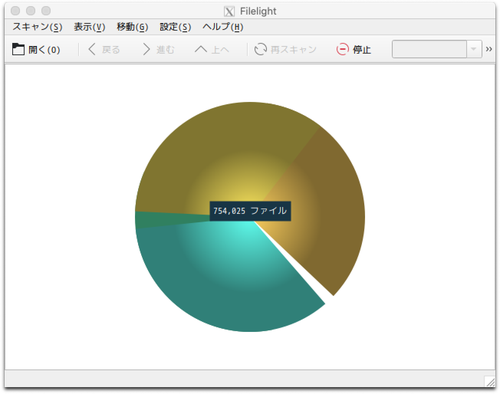Open the ヘルプ(H) menu
The image size is (500, 394).
pyautogui.click(x=223, y=27)
